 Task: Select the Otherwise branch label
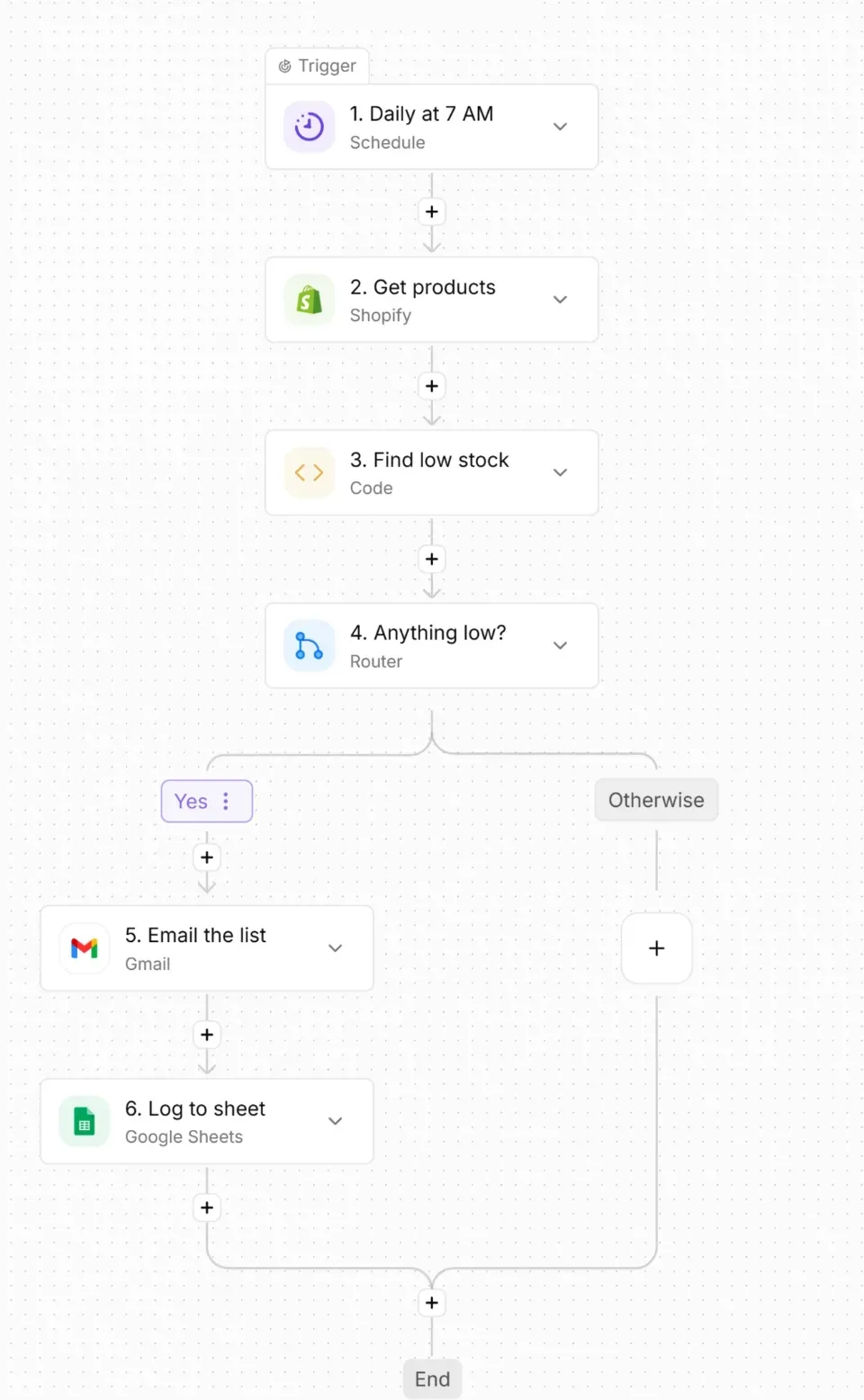[657, 800]
